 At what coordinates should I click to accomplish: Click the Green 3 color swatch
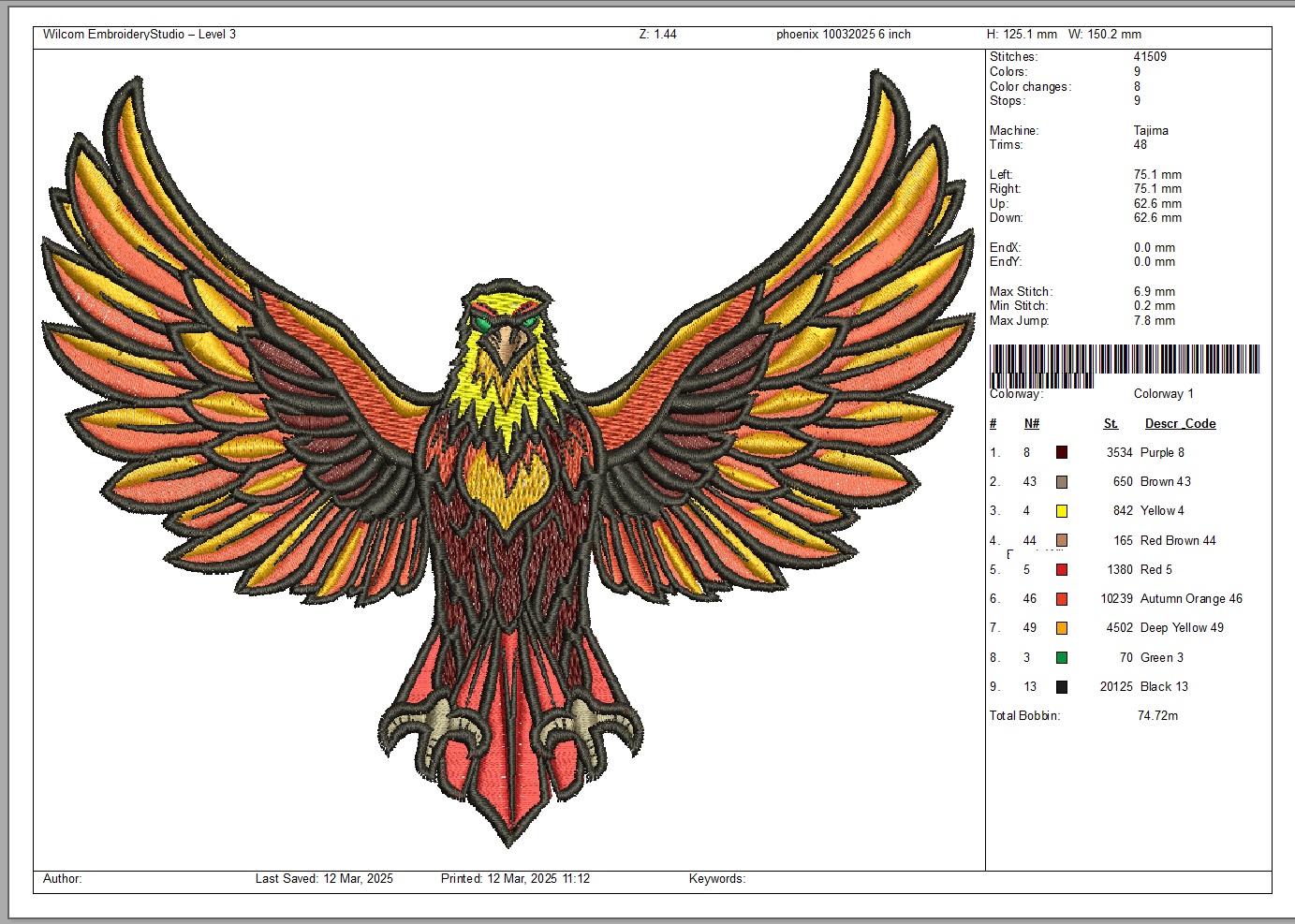pyautogui.click(x=1062, y=658)
